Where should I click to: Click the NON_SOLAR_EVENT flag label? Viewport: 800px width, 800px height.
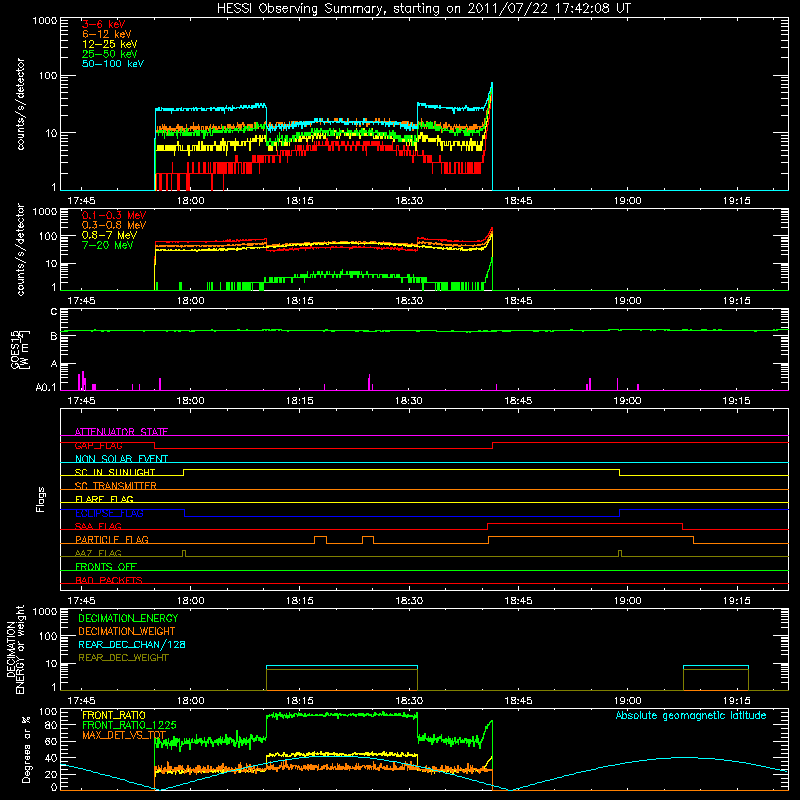pyautogui.click(x=121, y=459)
